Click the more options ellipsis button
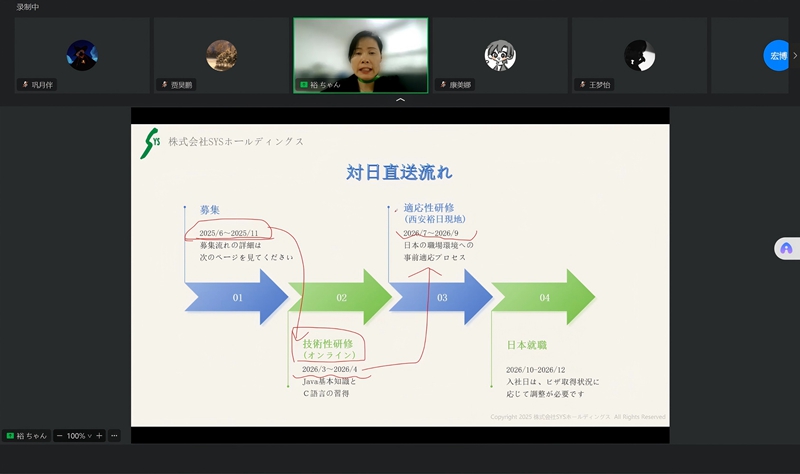 [x=114, y=436]
